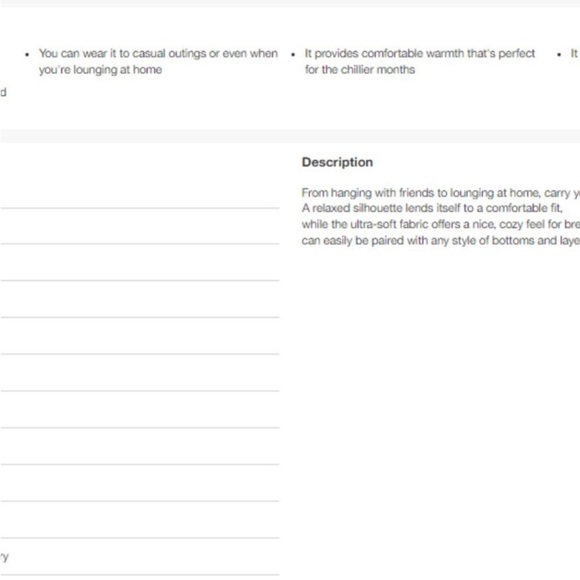Click the comfortable warmth bullet text
580x580 pixels.
(420, 61)
